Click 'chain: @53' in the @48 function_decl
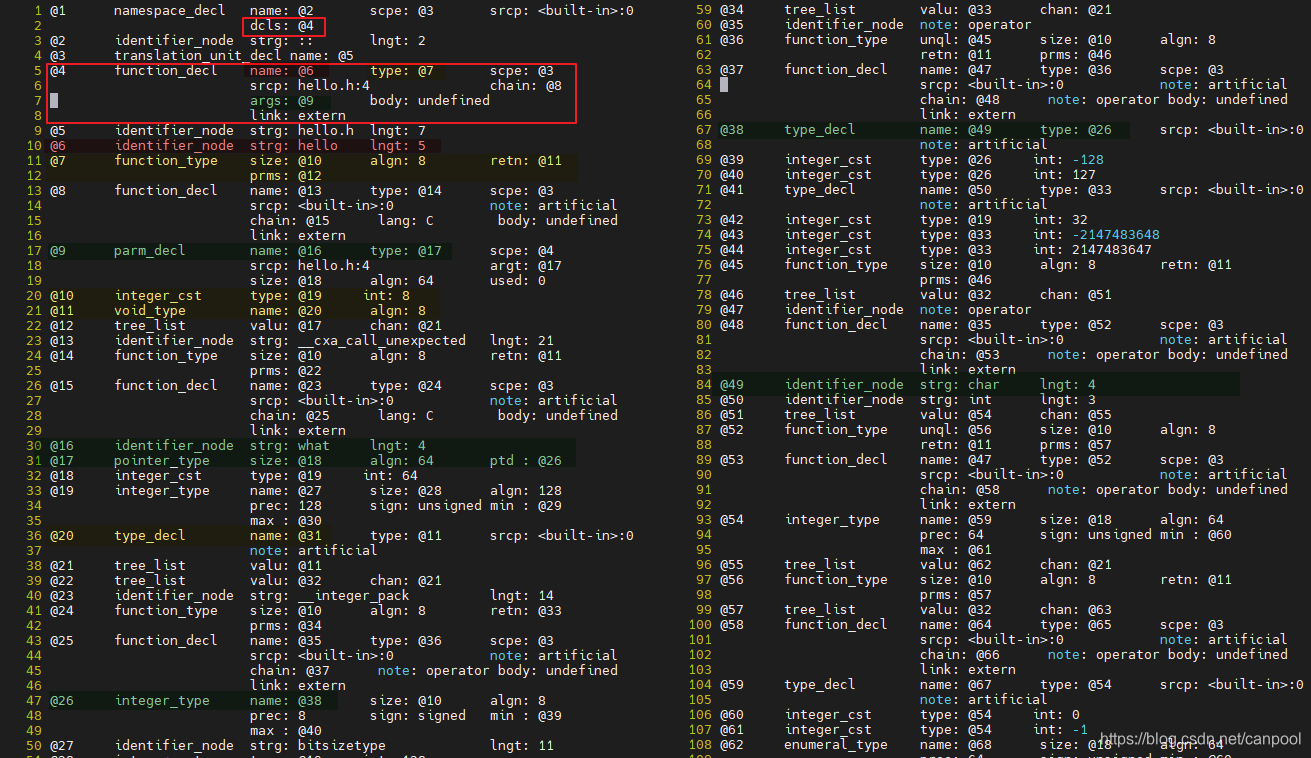This screenshot has height=758, width=1311. click(960, 354)
